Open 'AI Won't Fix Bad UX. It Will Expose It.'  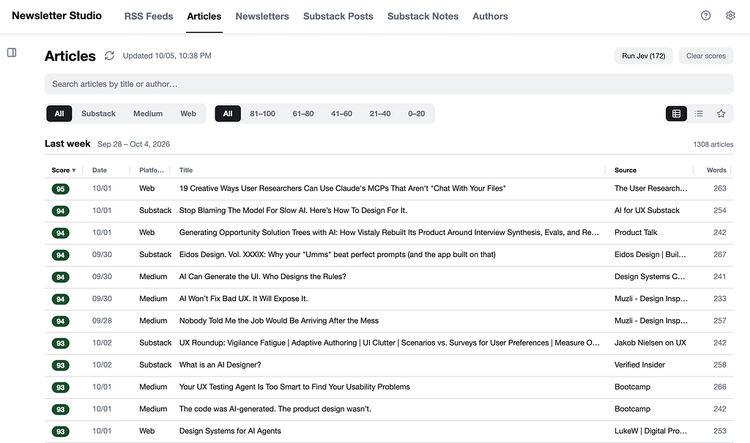(x=243, y=299)
